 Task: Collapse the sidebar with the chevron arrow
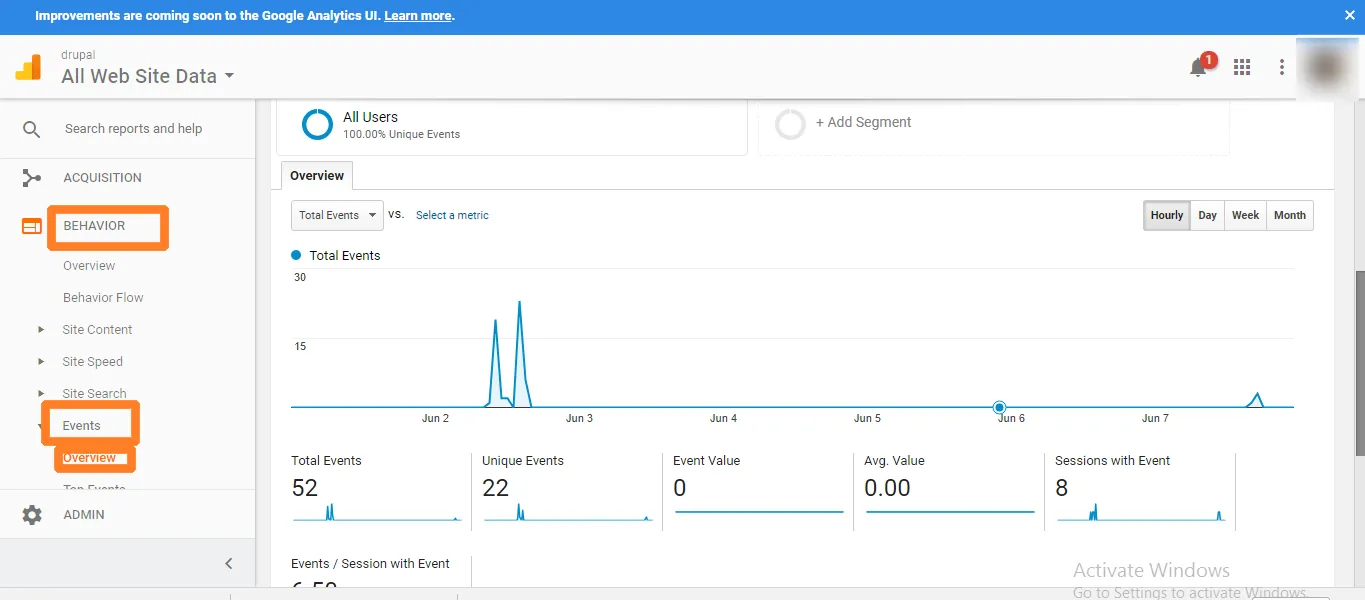click(229, 563)
